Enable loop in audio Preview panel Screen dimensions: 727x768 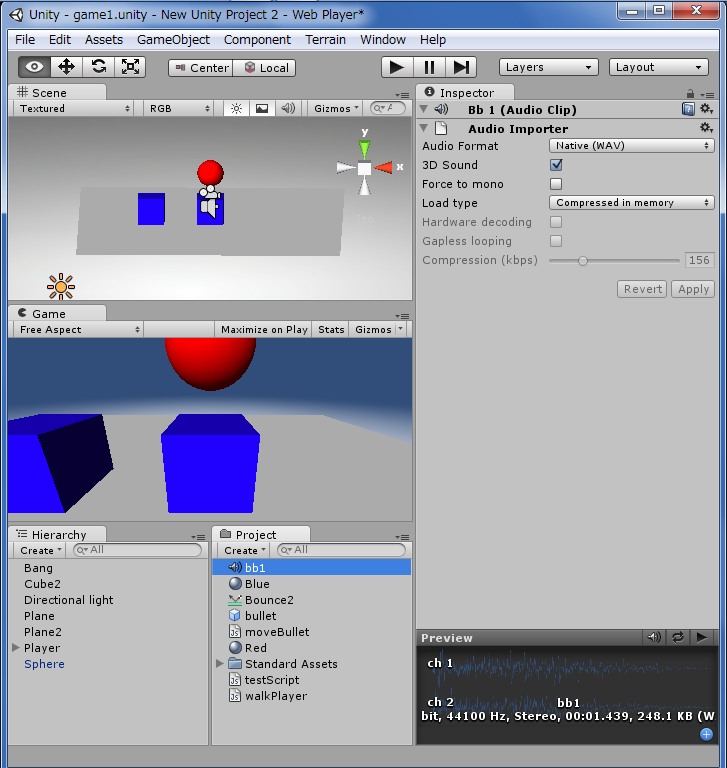[678, 637]
